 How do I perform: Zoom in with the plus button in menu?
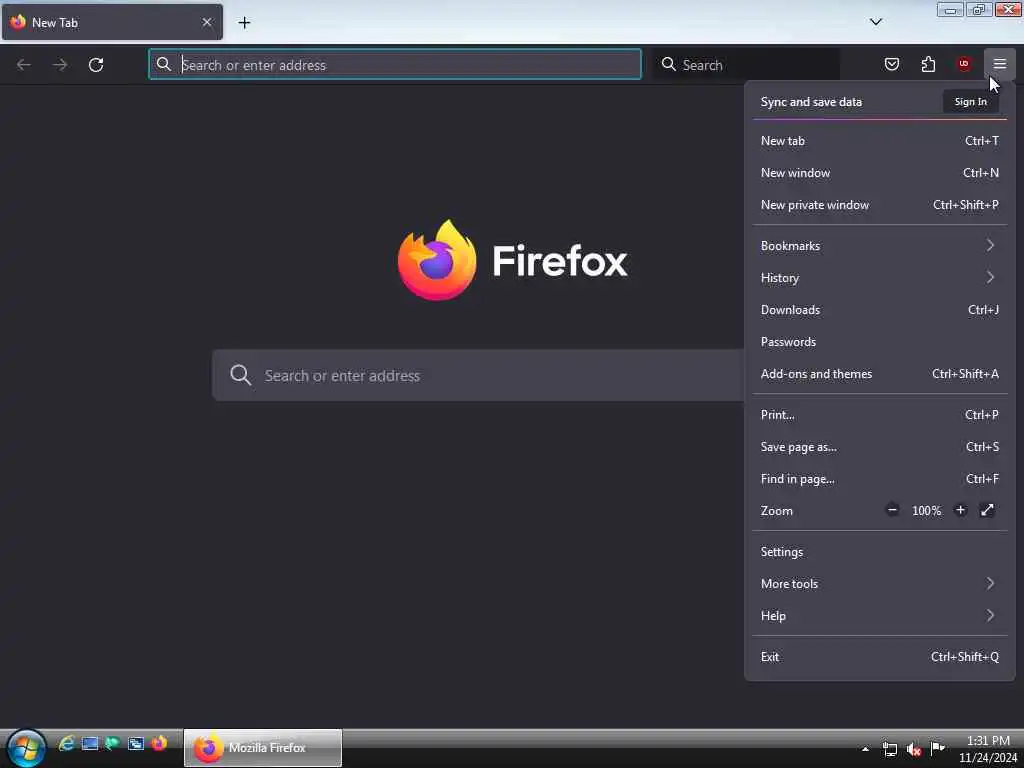click(960, 510)
